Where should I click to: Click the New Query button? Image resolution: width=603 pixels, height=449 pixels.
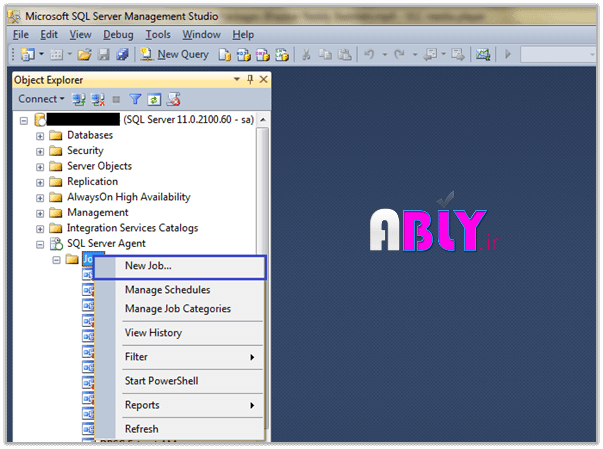coord(174,55)
